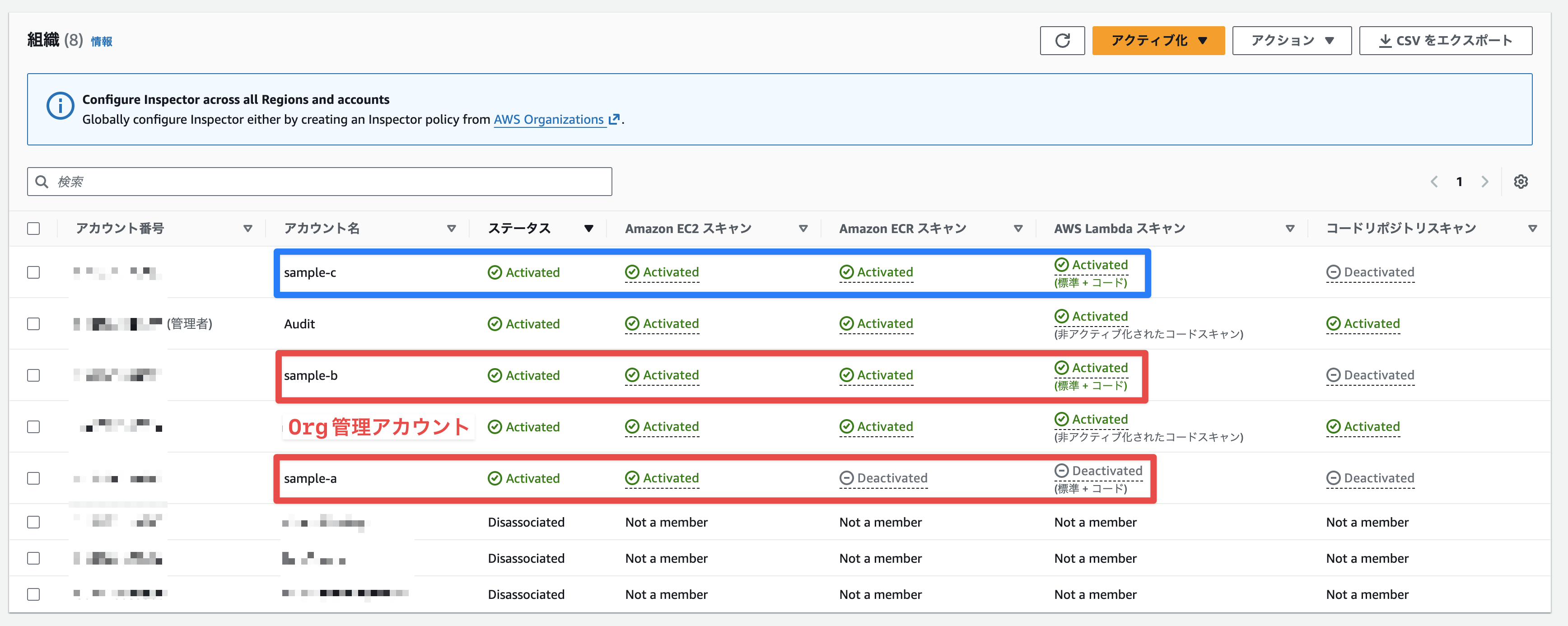Tick the Audit account row checkbox
Viewport: 1568px width, 626px height.
click(33, 324)
